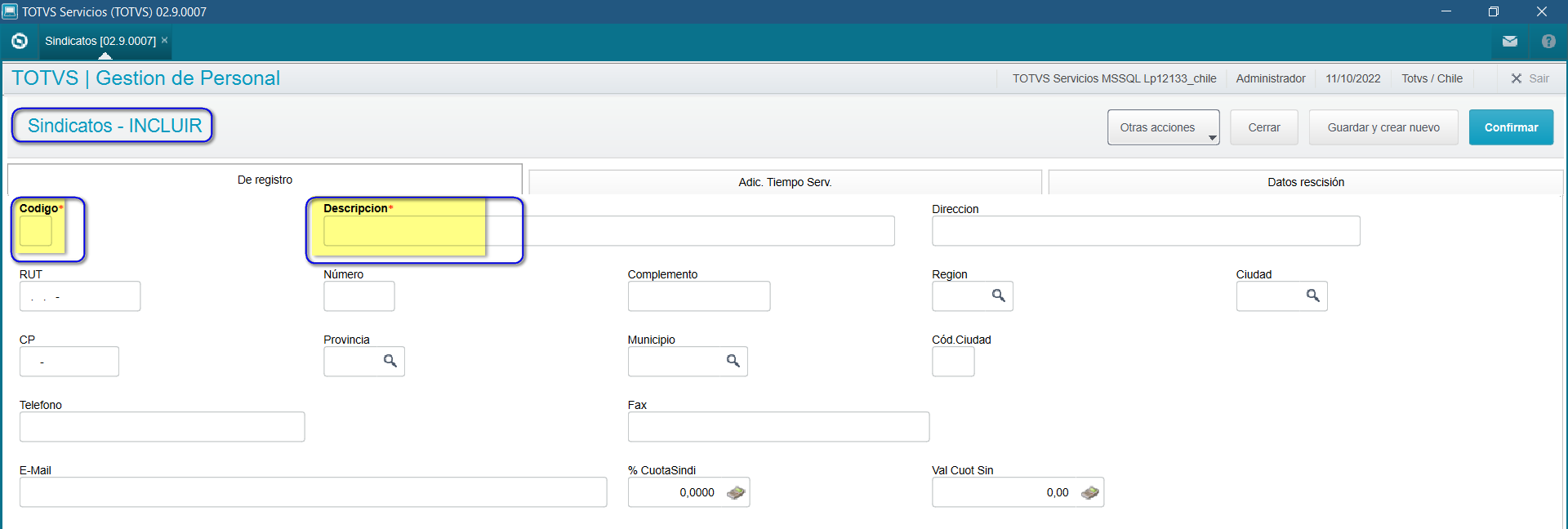Focus the RUT input field
1568x529 pixels.
pos(80,296)
